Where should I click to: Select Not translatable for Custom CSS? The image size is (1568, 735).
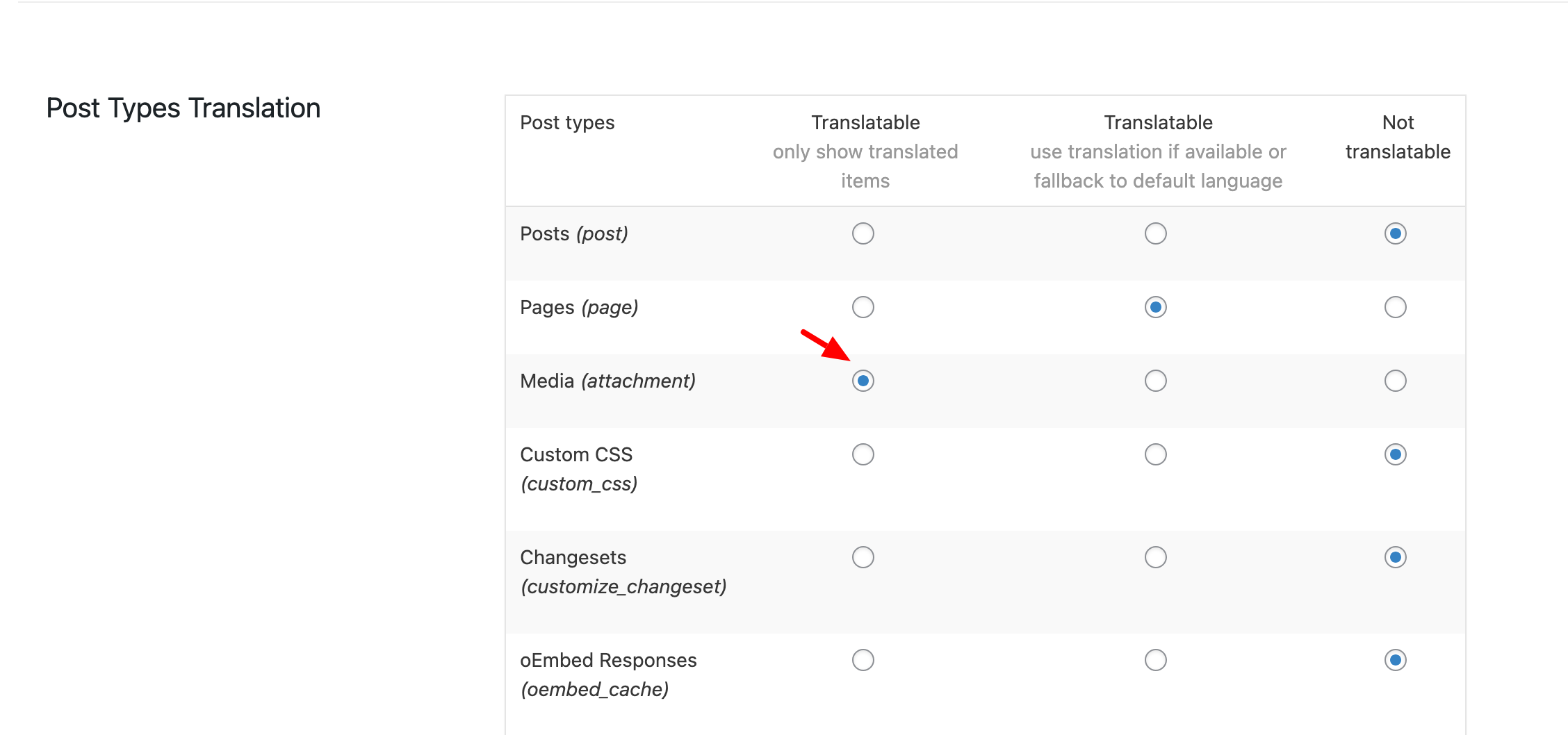[1396, 454]
